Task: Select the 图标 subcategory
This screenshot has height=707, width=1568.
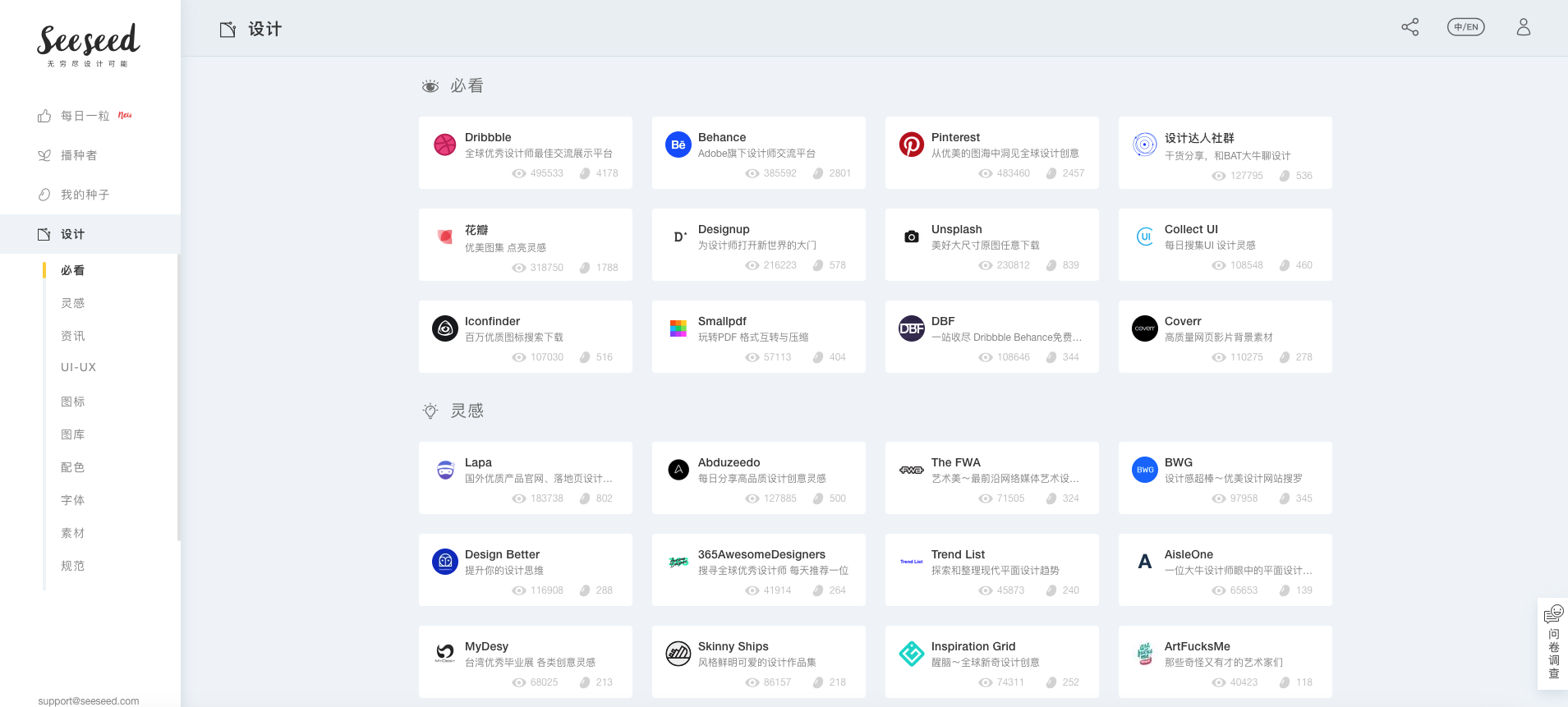Action: [72, 402]
